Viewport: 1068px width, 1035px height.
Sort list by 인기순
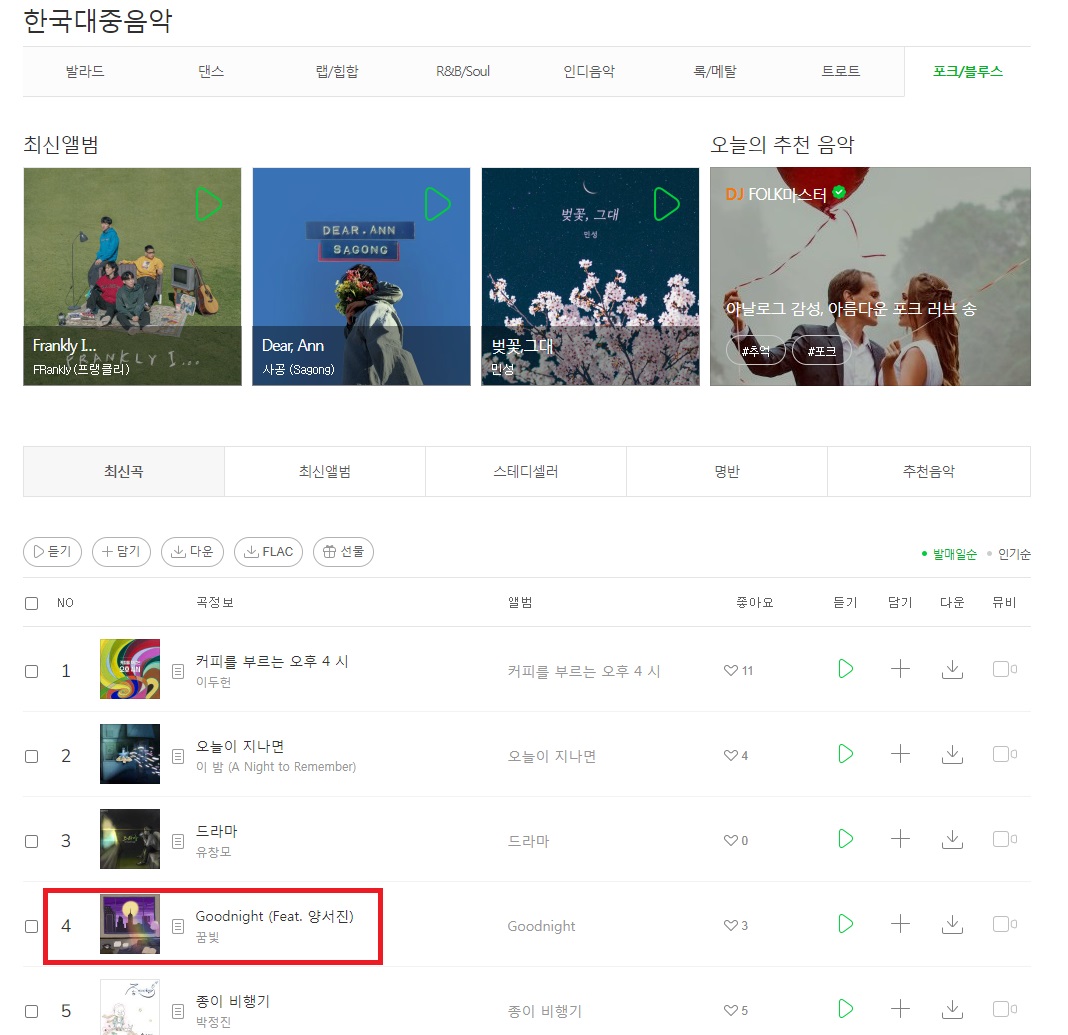tap(1014, 554)
